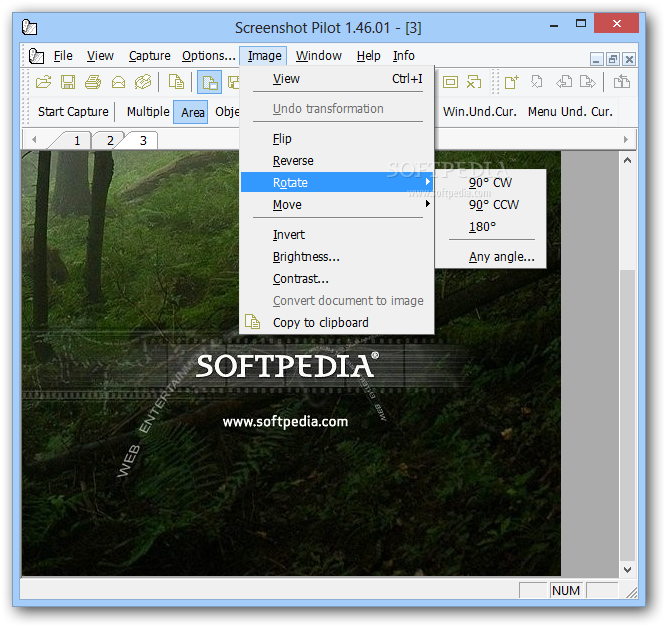Viewport: 666px width, 627px height.
Task: Choose Invert from the Image menu
Action: pyautogui.click(x=337, y=234)
